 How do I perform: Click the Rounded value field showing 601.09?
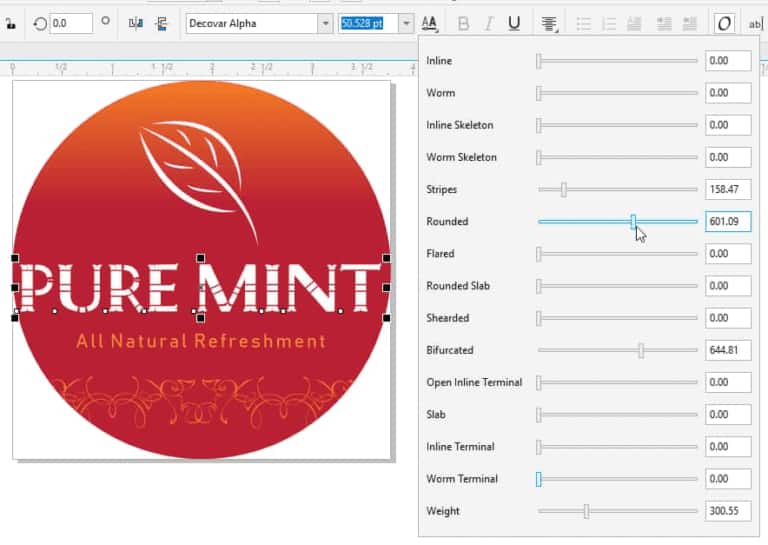[x=727, y=222]
